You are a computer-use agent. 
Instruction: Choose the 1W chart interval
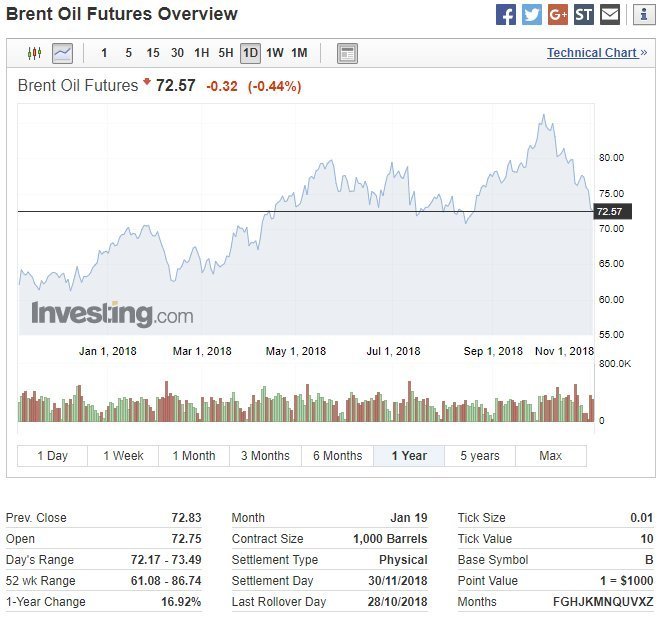point(275,53)
